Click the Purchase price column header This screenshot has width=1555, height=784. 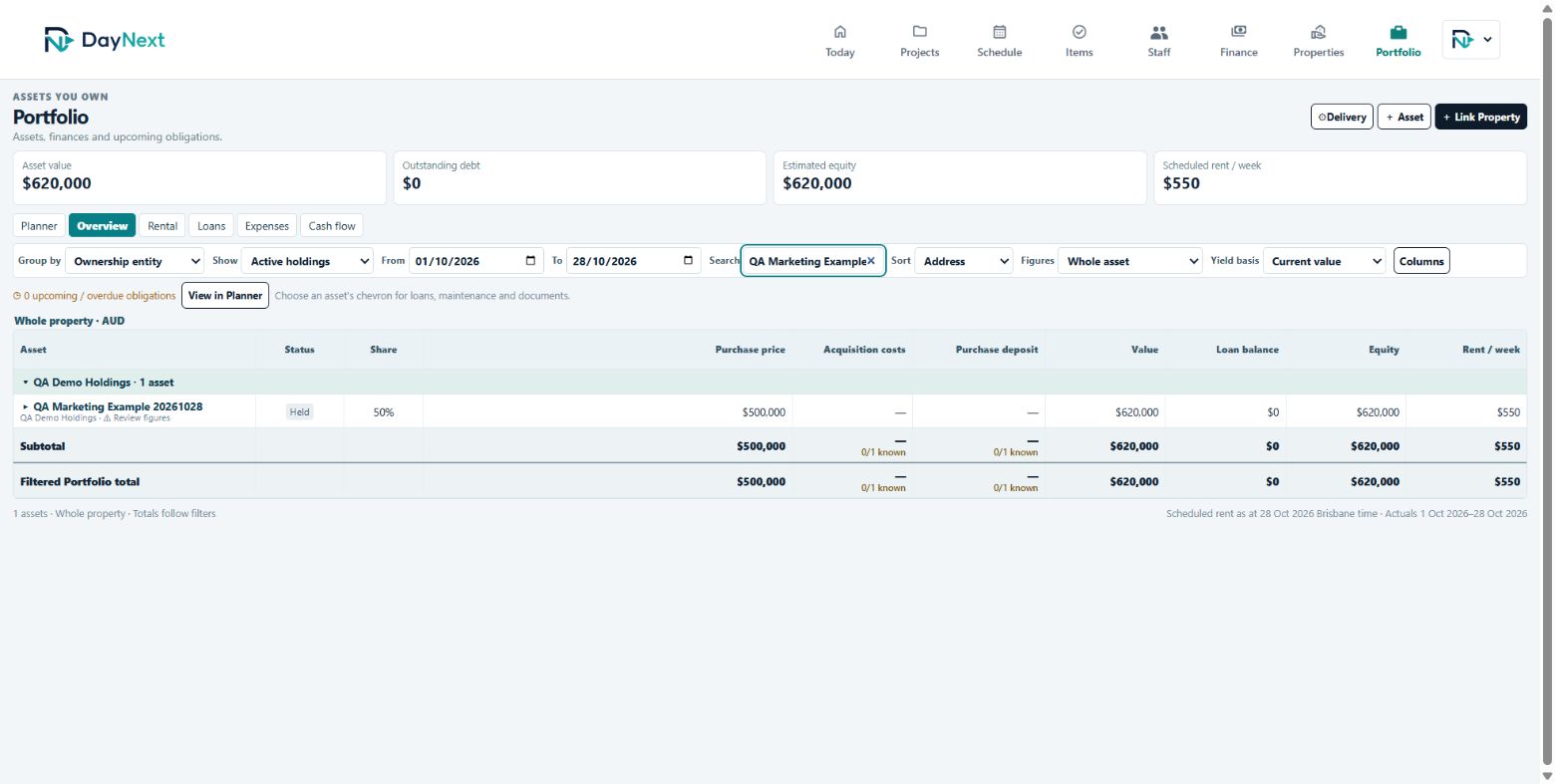point(750,350)
